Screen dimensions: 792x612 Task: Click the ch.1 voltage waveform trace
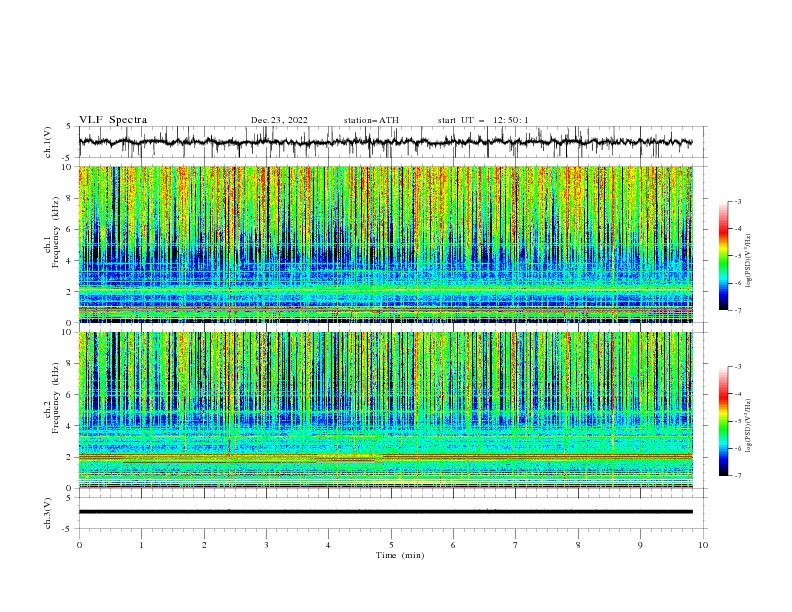(x=385, y=142)
